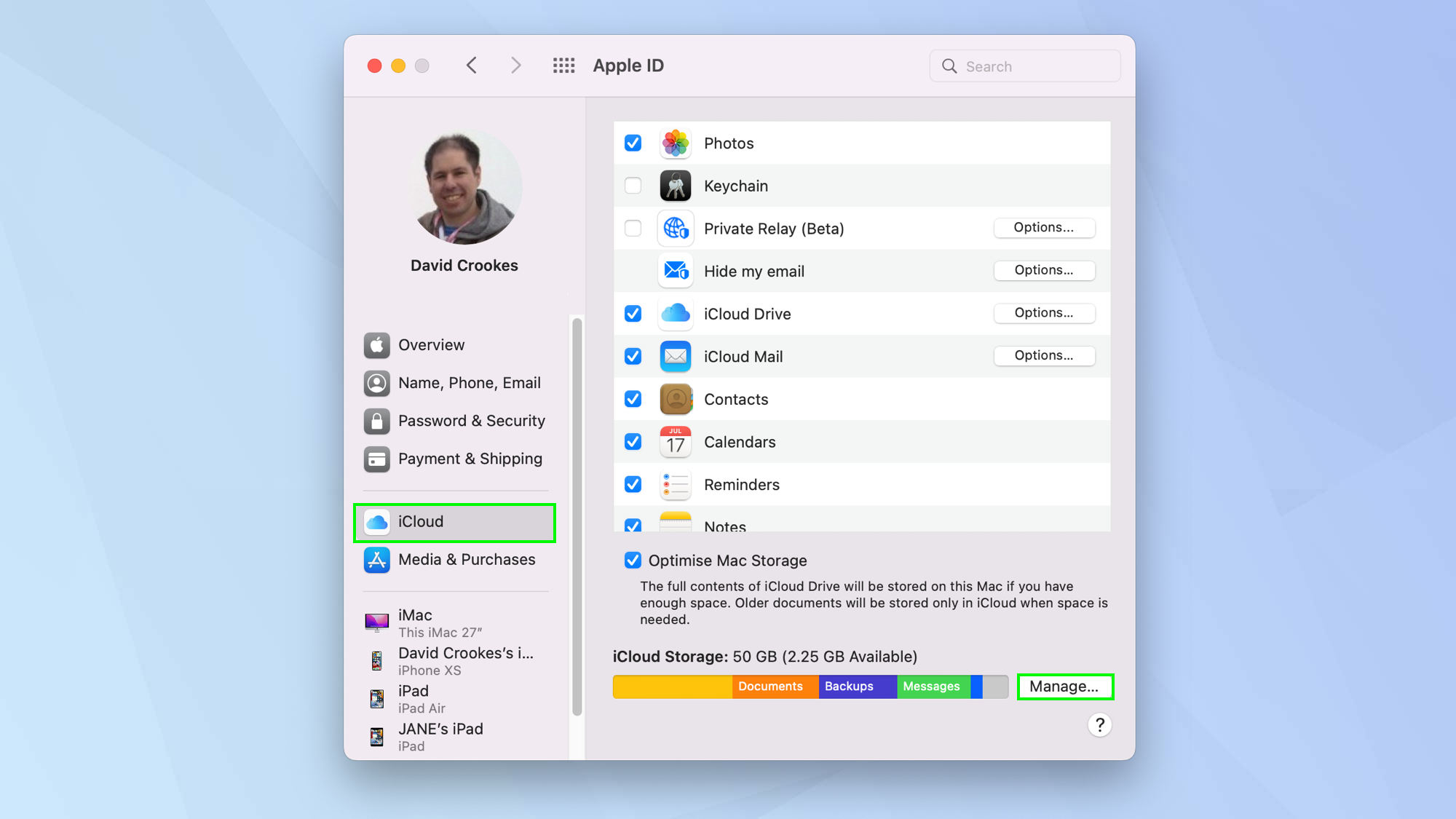Image resolution: width=1456 pixels, height=819 pixels.
Task: Open the Hide My Email icon
Action: 675,270
